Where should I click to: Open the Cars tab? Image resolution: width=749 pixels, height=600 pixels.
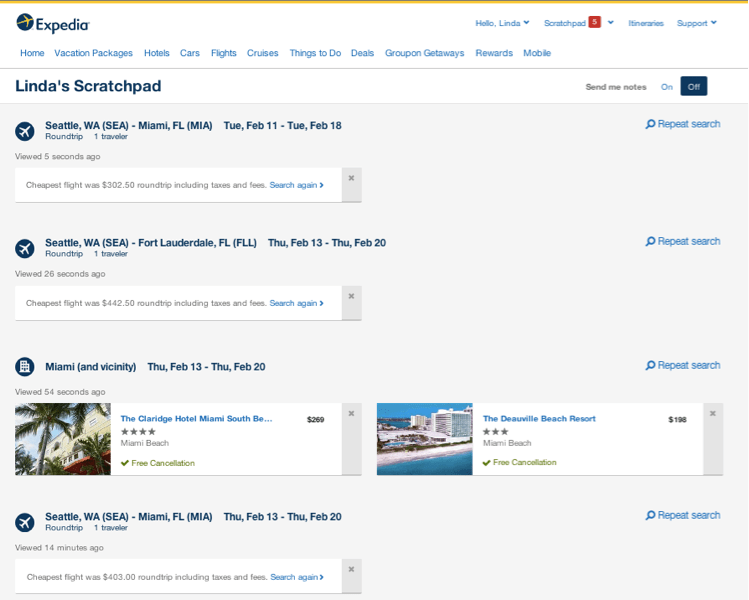pyautogui.click(x=190, y=53)
